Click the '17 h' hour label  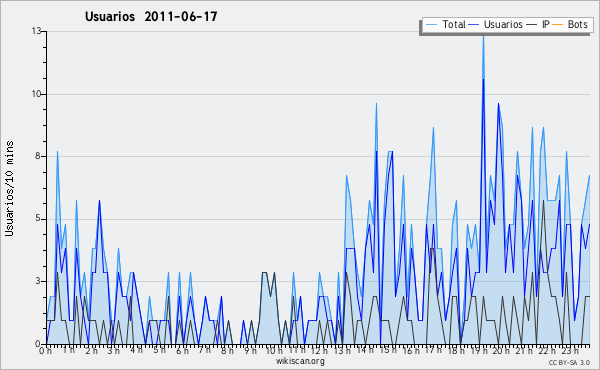point(433,350)
